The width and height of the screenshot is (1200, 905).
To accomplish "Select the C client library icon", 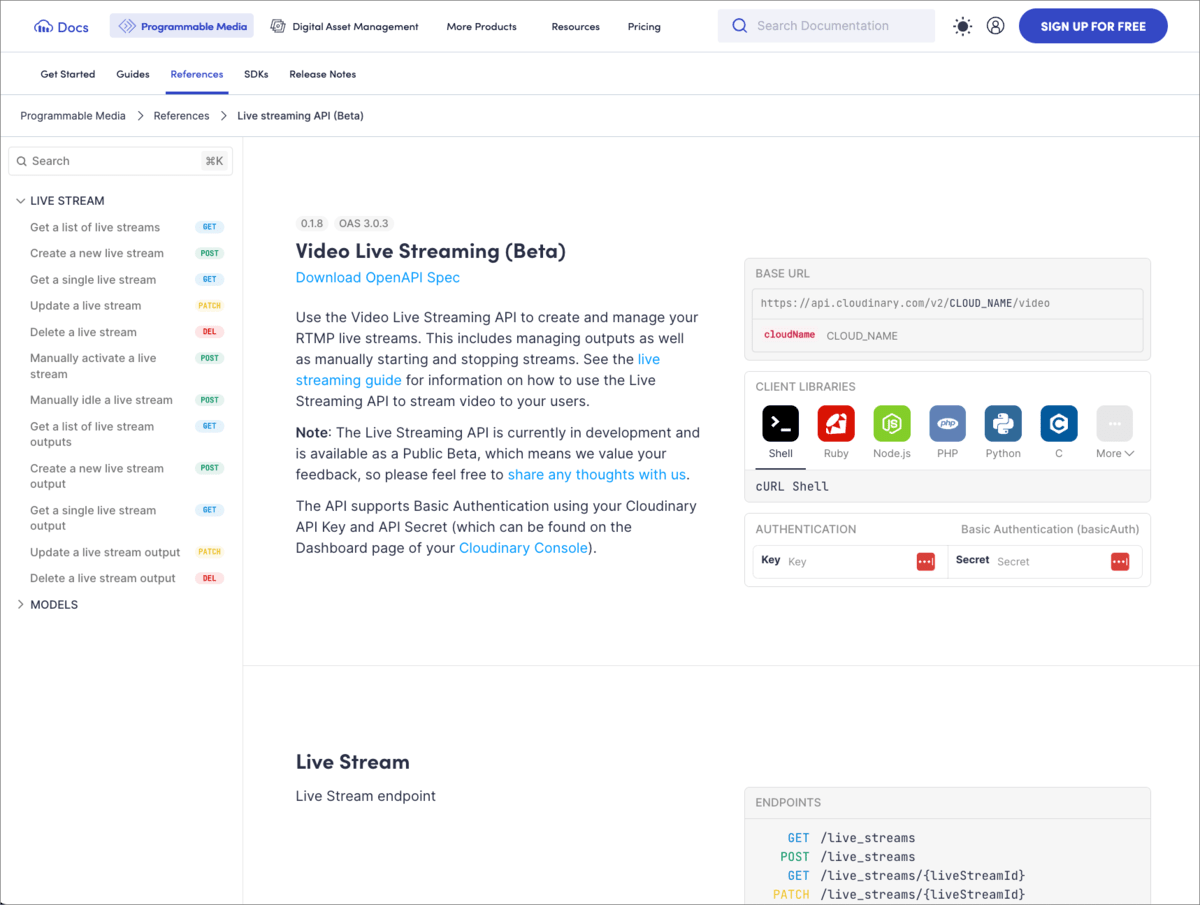I will pyautogui.click(x=1059, y=423).
